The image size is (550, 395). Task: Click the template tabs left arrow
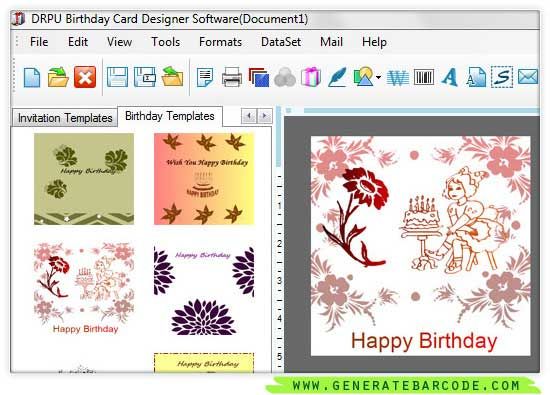pyautogui.click(x=249, y=115)
